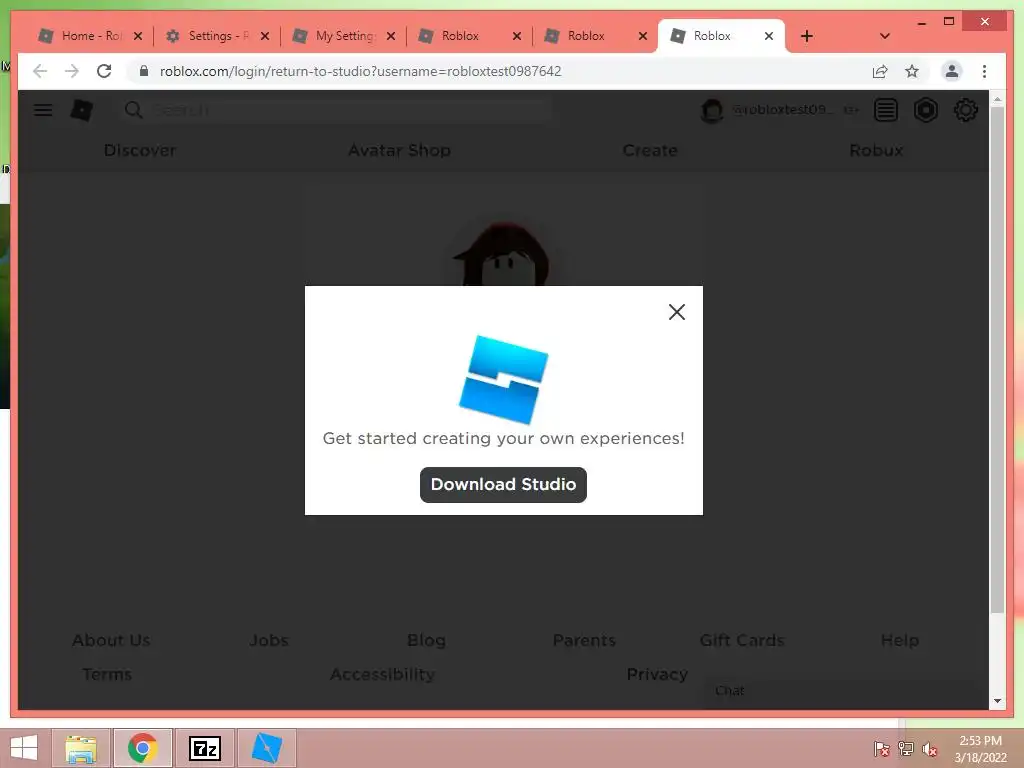The width and height of the screenshot is (1024, 768).
Task: Open 7-Zip from the taskbar
Action: [204, 748]
